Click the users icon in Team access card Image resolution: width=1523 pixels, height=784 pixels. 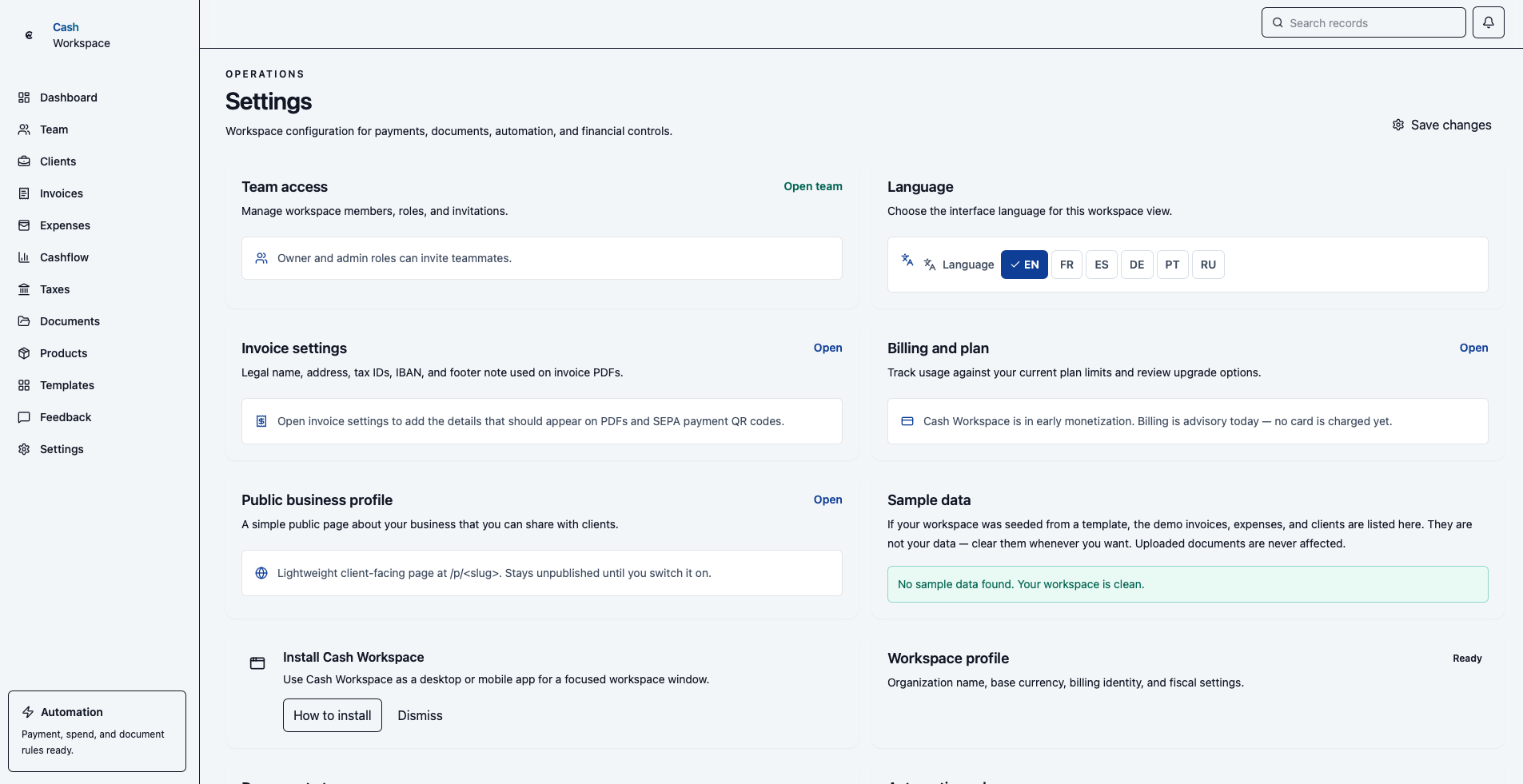tap(261, 258)
